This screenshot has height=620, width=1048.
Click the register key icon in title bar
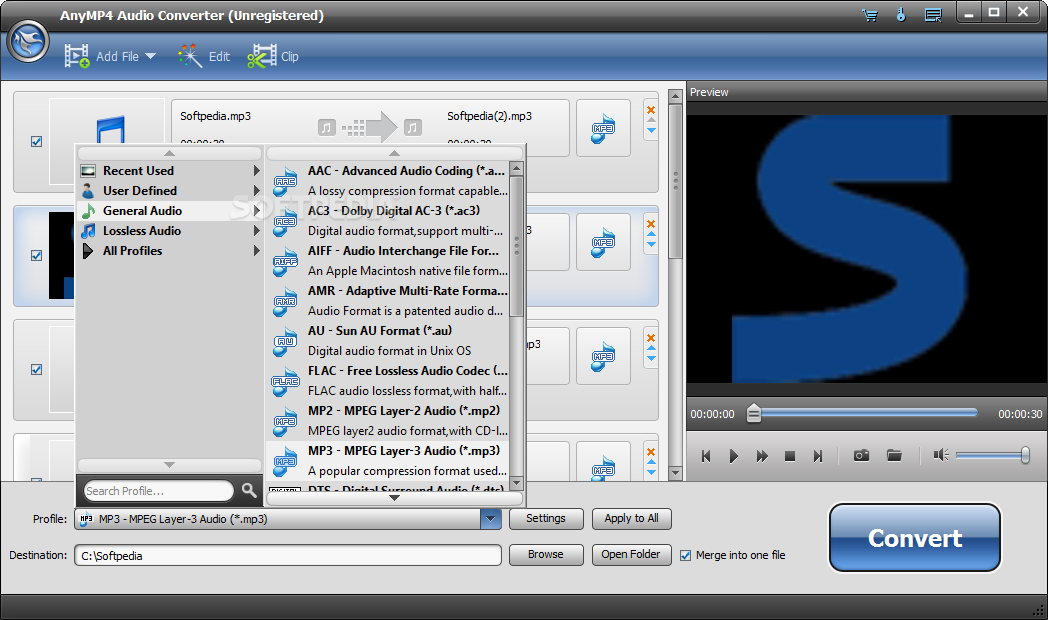[901, 15]
